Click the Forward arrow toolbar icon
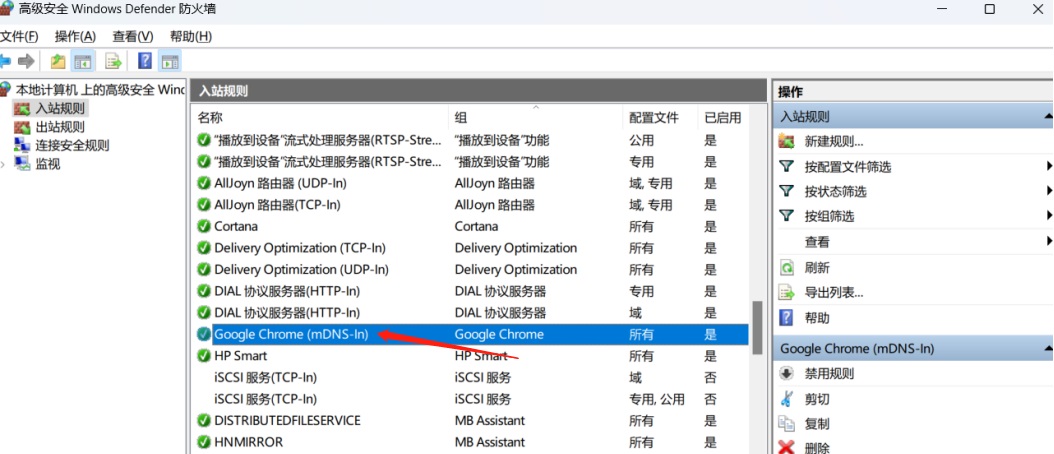Viewport: 1054px width, 454px height. click(26, 62)
